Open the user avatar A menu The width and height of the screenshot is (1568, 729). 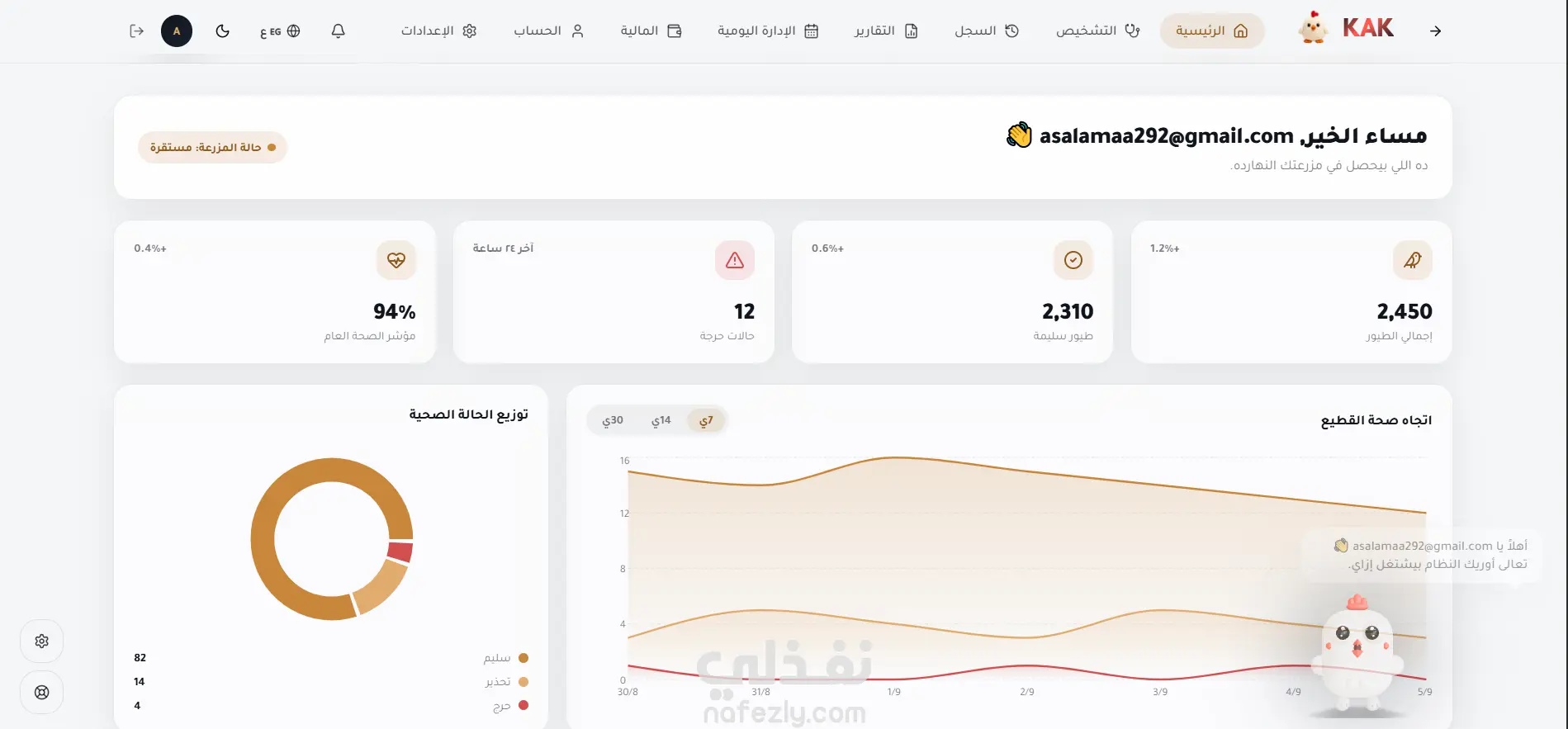point(177,31)
